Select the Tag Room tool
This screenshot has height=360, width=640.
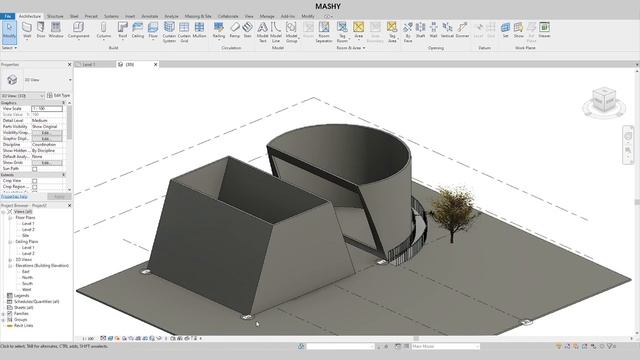pyautogui.click(x=342, y=32)
